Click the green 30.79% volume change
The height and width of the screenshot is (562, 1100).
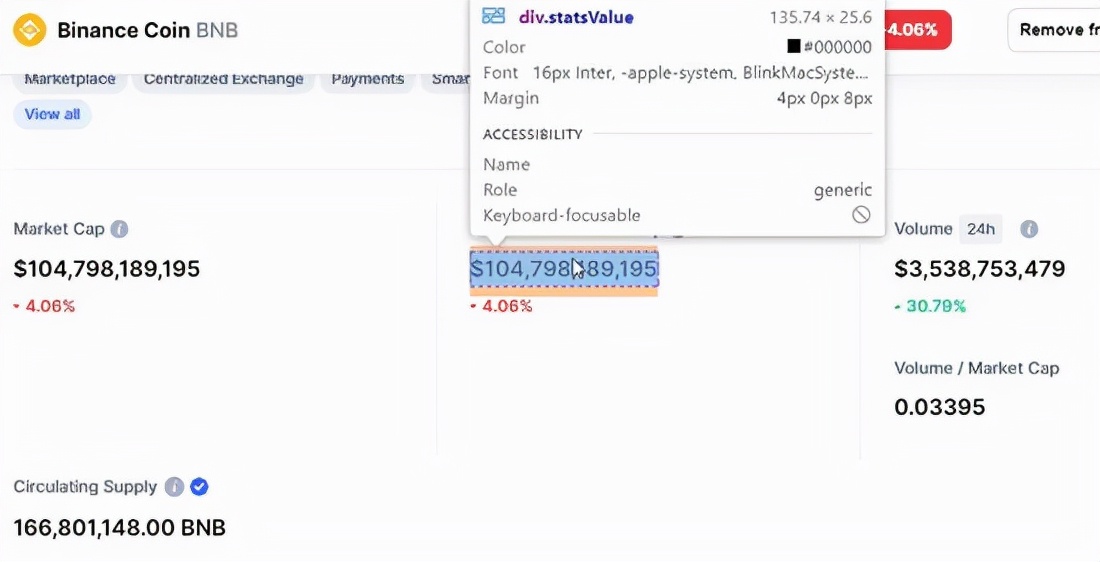click(x=930, y=307)
